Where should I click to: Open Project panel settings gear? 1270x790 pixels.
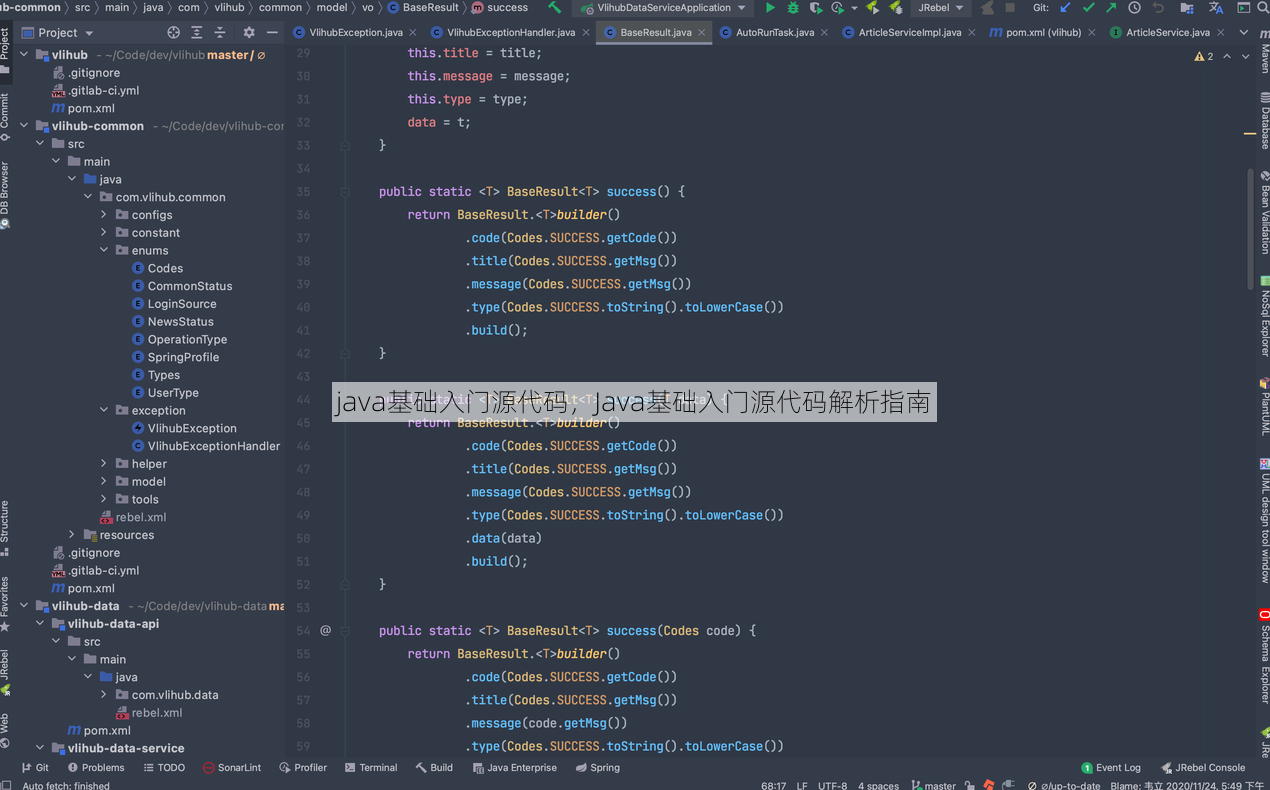point(249,33)
